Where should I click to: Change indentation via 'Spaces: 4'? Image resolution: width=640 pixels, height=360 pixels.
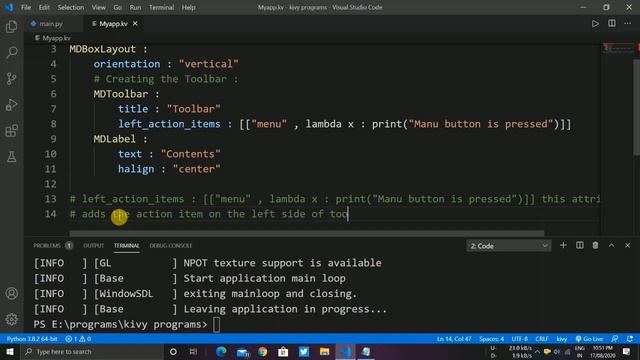point(491,339)
